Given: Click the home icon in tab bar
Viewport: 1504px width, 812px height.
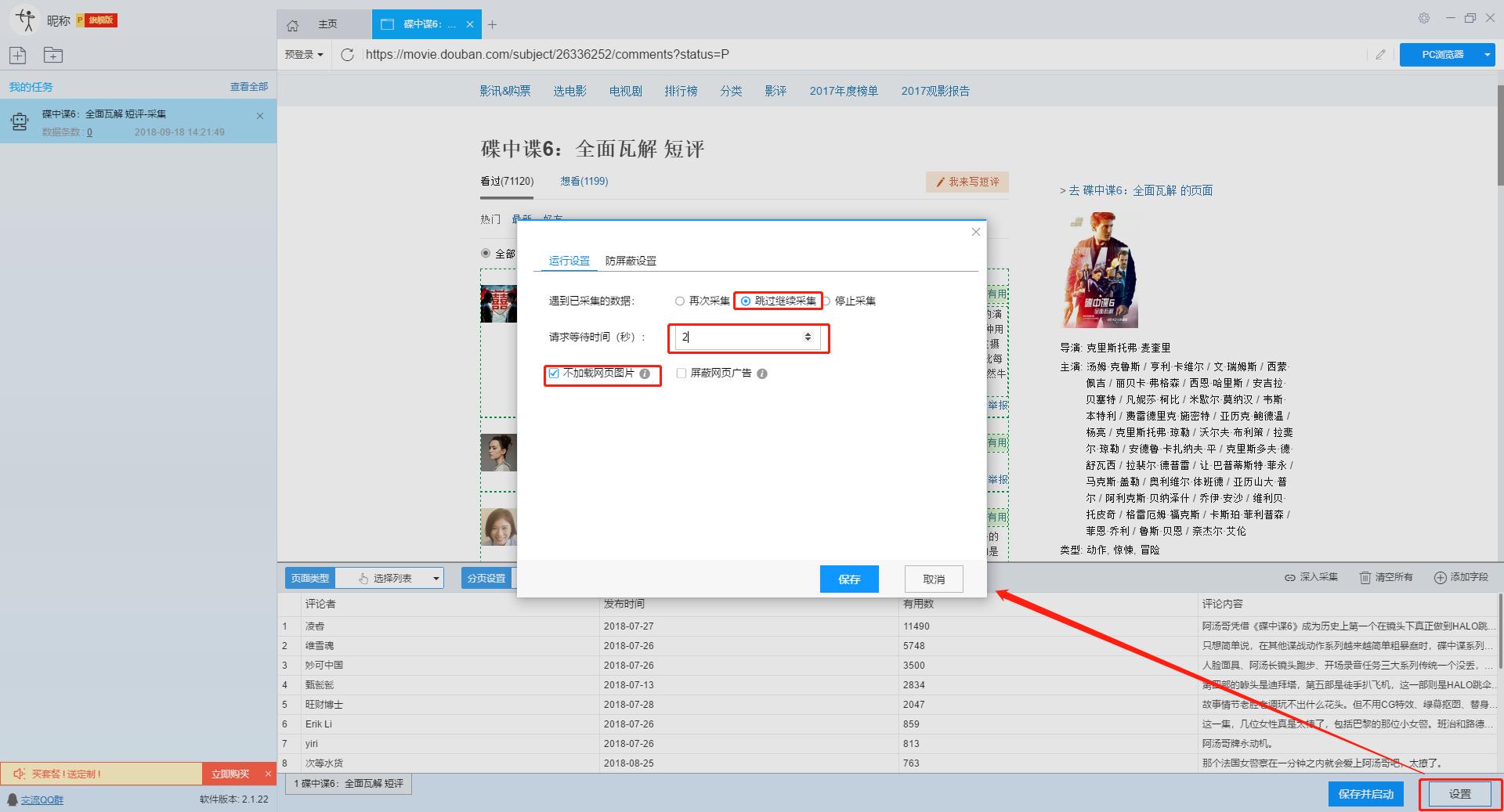Looking at the screenshot, I should 292,25.
